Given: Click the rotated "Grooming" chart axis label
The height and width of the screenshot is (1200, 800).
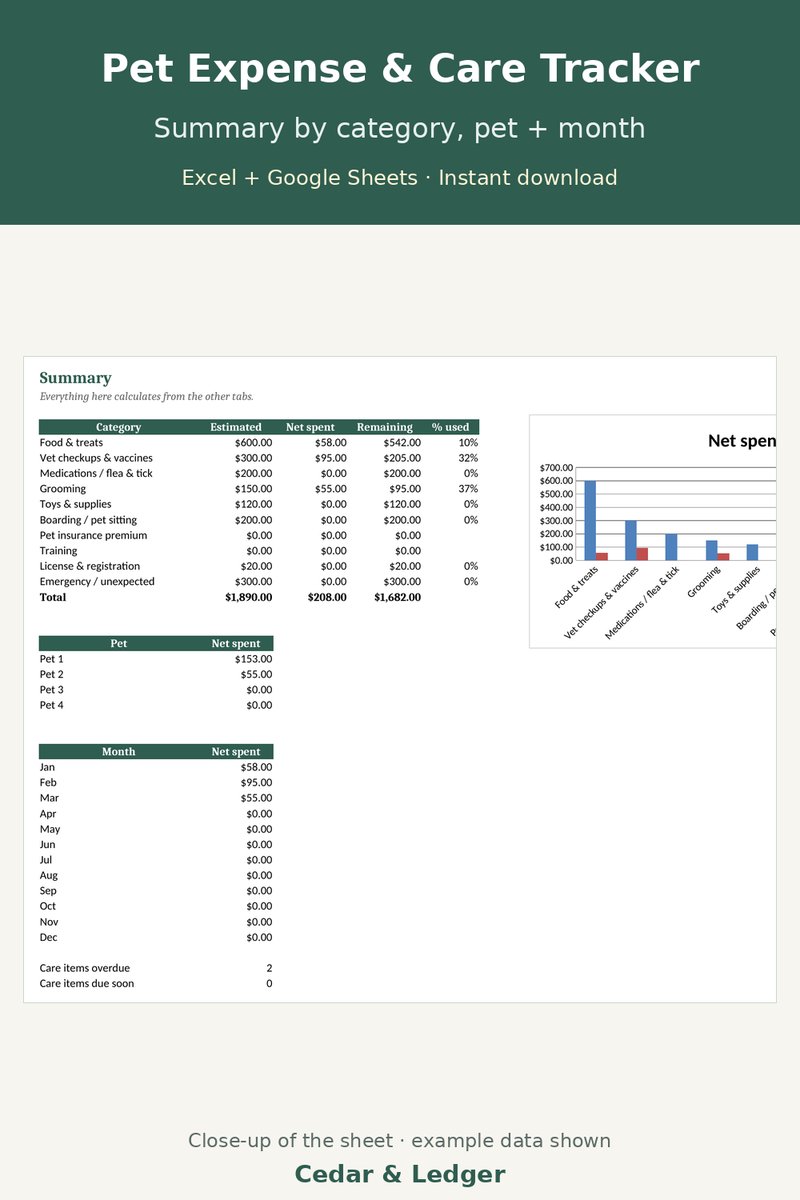Looking at the screenshot, I should tap(705, 582).
